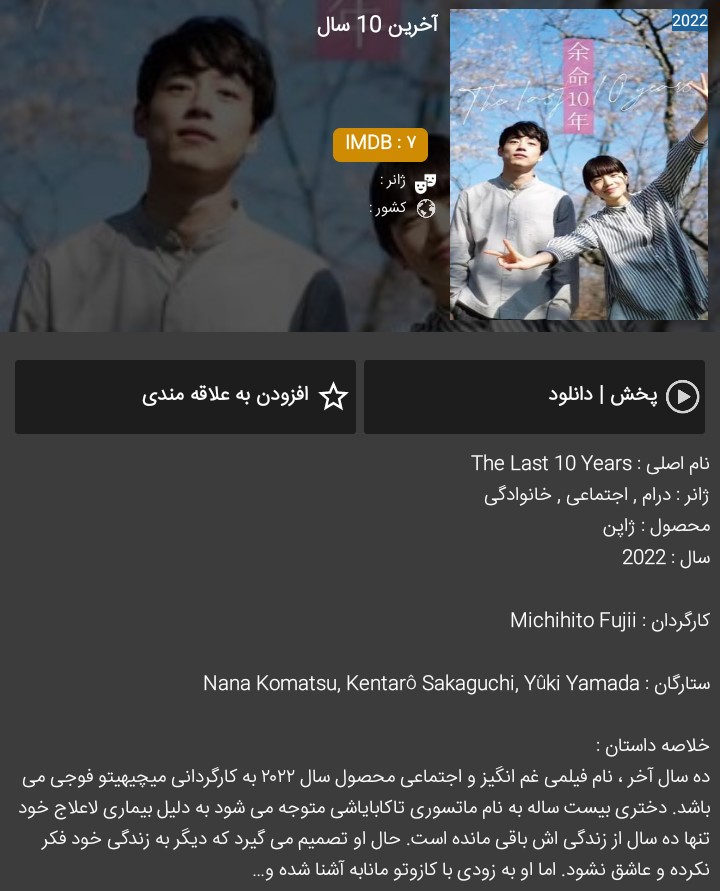
Task: Click cast member Nana Komatsu
Action: click(x=270, y=683)
